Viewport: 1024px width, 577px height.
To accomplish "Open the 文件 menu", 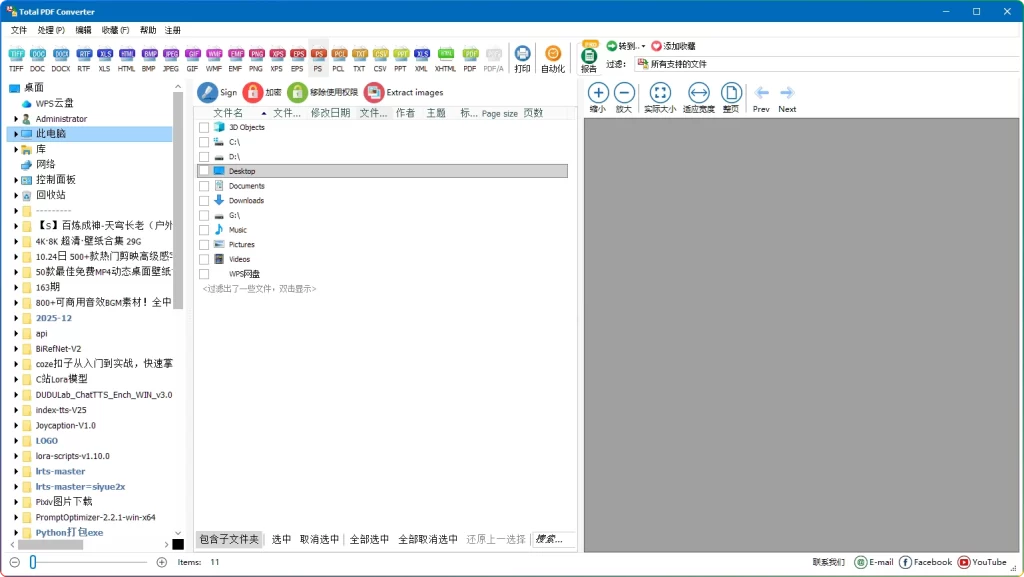I will click(19, 30).
